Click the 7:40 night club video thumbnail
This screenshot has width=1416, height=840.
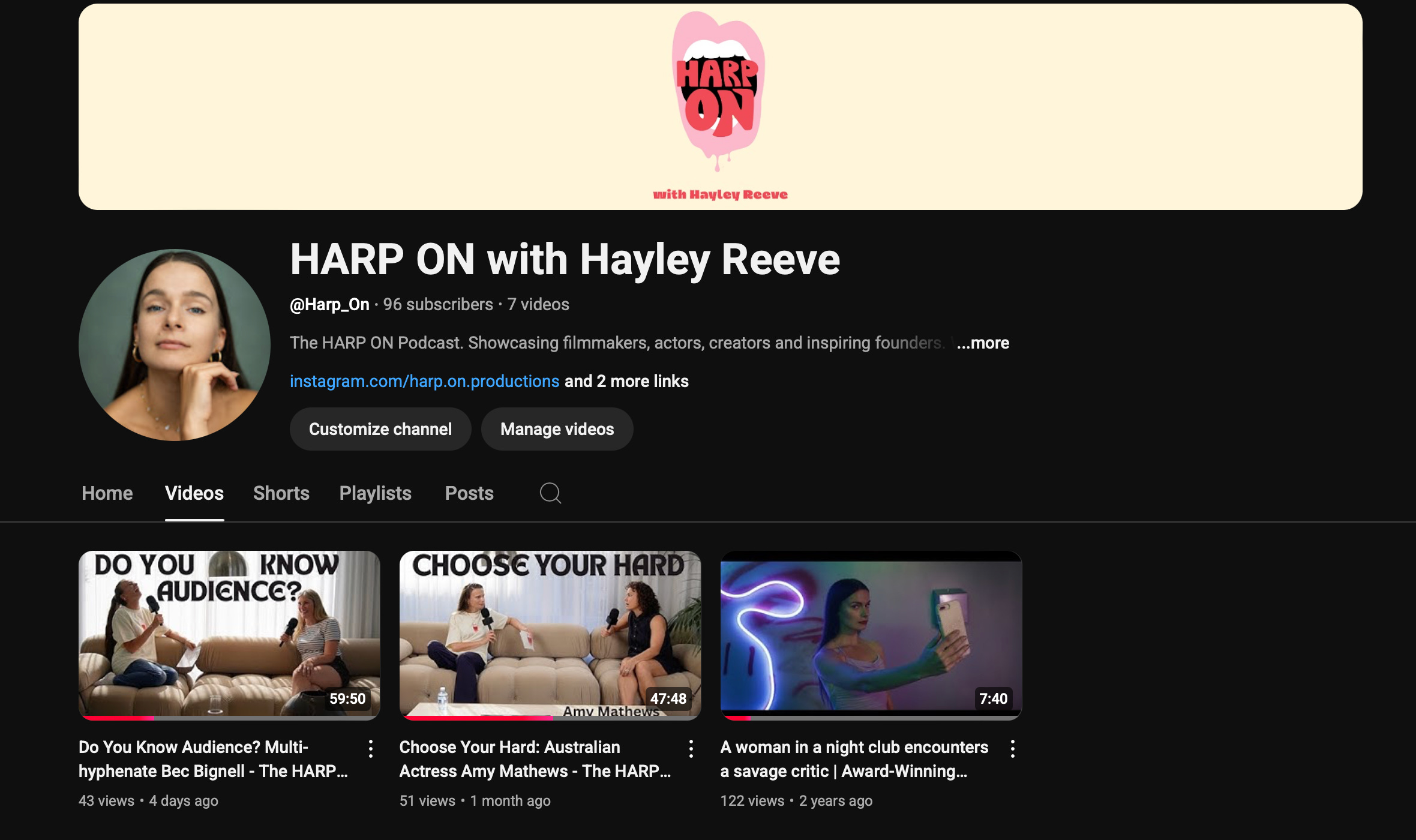(871, 635)
